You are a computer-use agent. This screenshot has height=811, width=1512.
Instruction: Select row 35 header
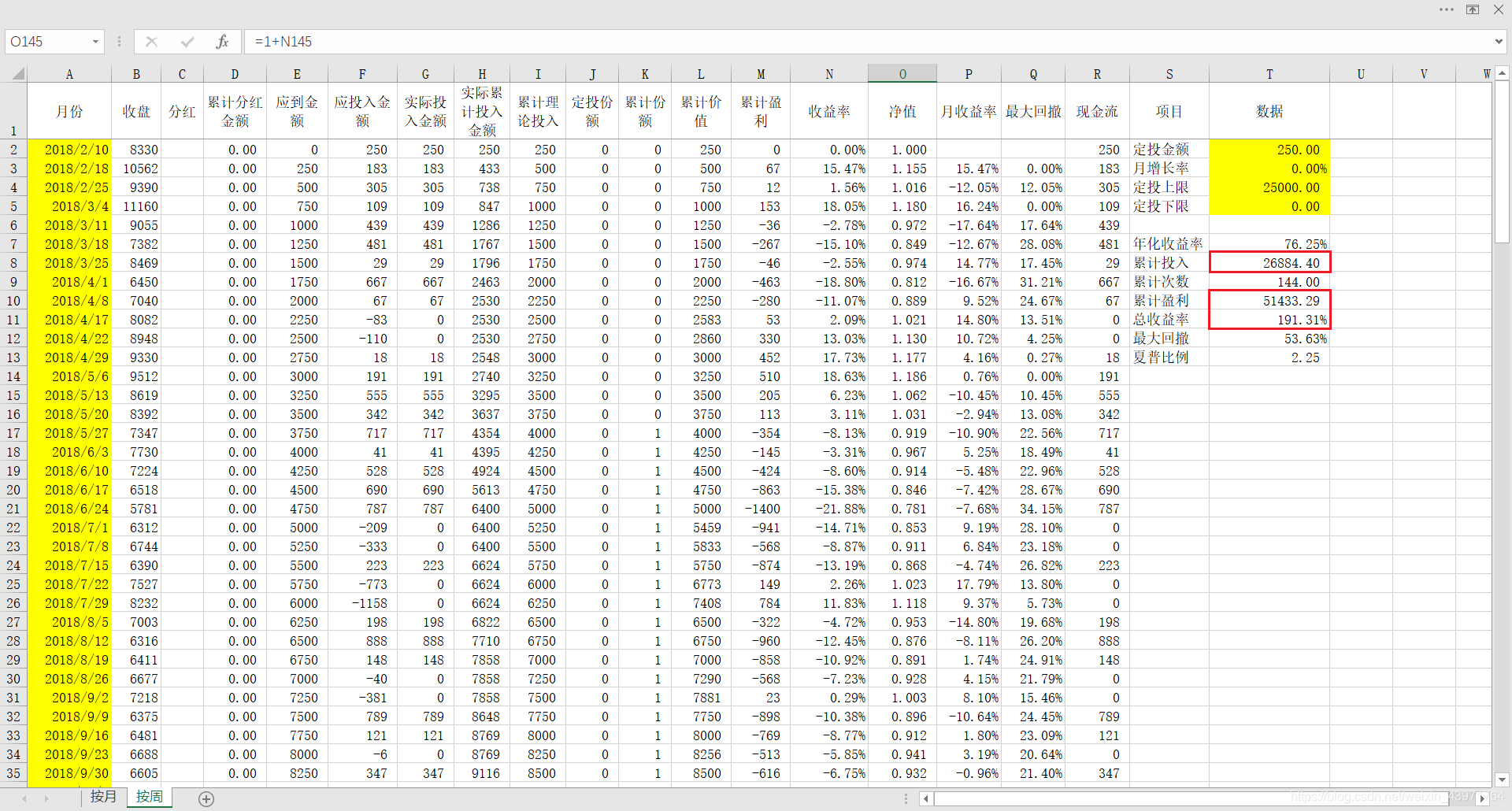[x=13, y=773]
